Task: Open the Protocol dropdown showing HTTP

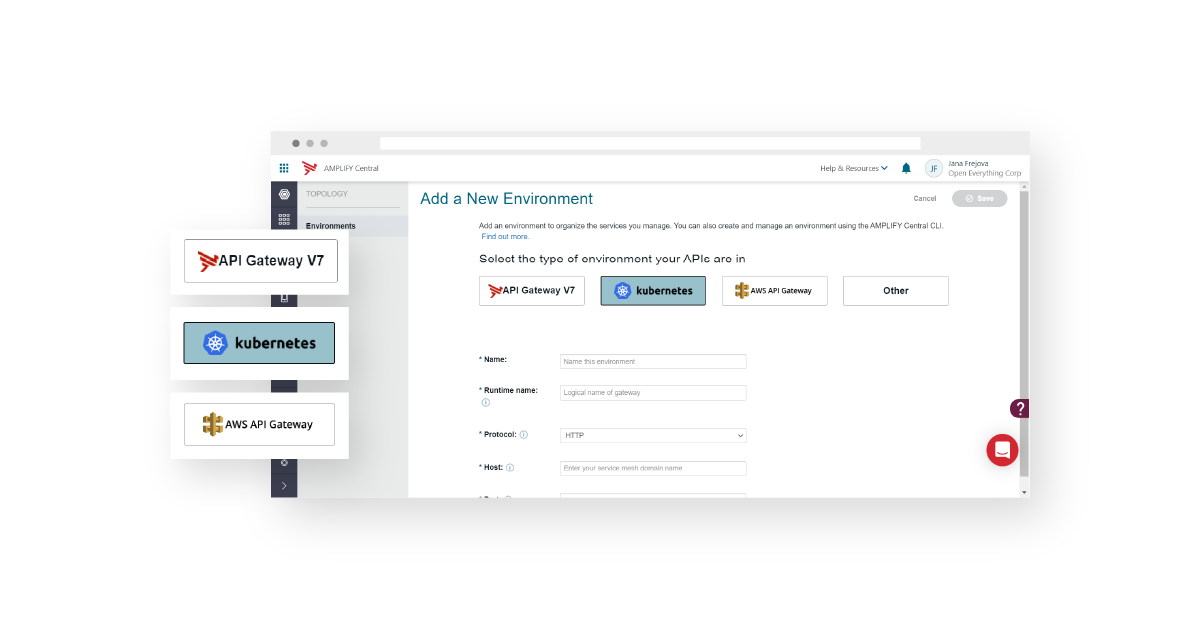Action: click(x=653, y=435)
